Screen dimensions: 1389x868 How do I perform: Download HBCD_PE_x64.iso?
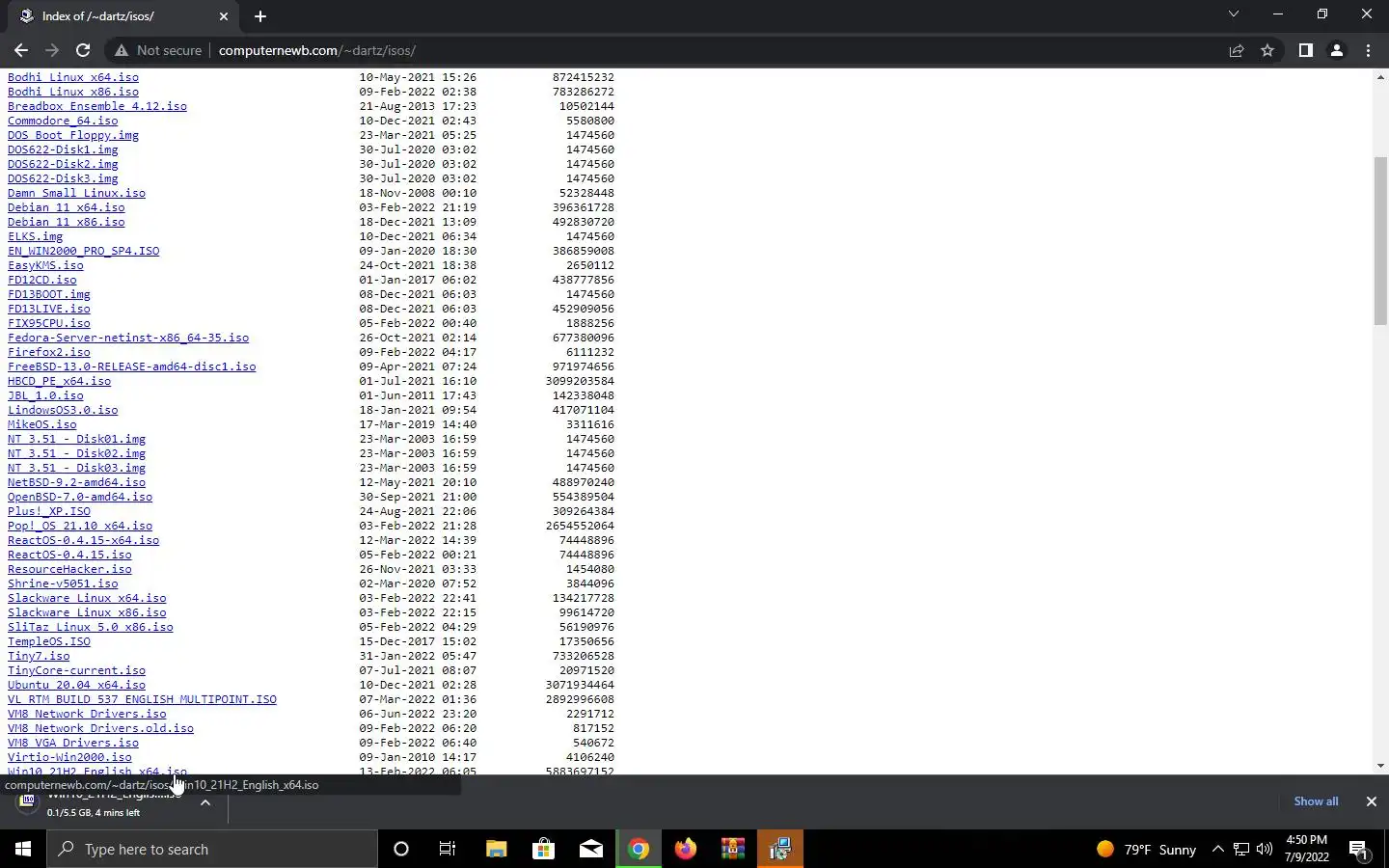59,381
